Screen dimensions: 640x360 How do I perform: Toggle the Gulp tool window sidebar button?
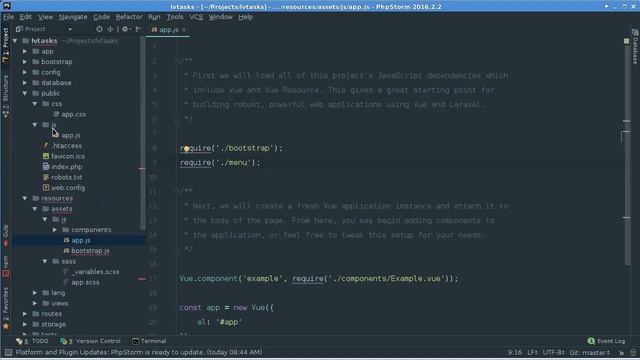click(x=5, y=236)
